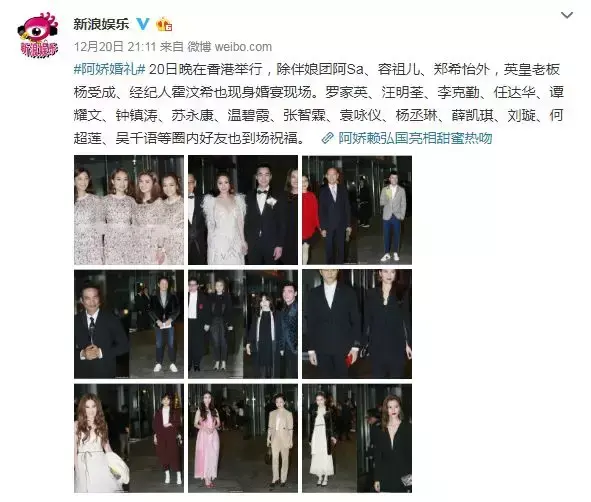Viewport: 591px width, 502px height.
Task: Open the bride and groom photo
Action: pos(243,210)
